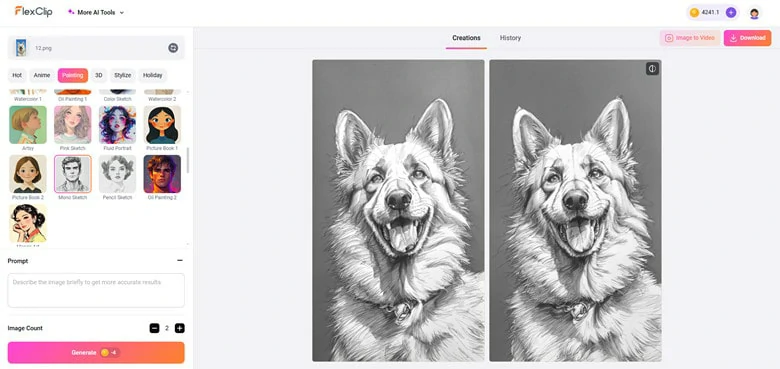780x369 pixels.
Task: Click the Generate button
Action: 96,353
